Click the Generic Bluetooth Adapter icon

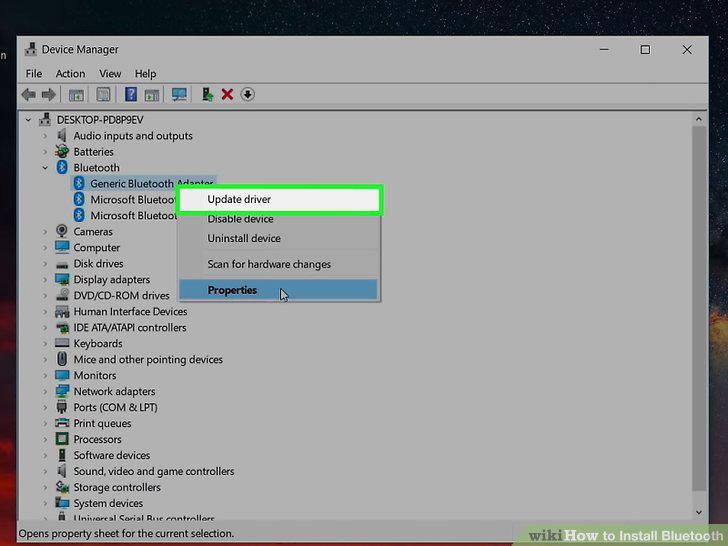(79, 183)
